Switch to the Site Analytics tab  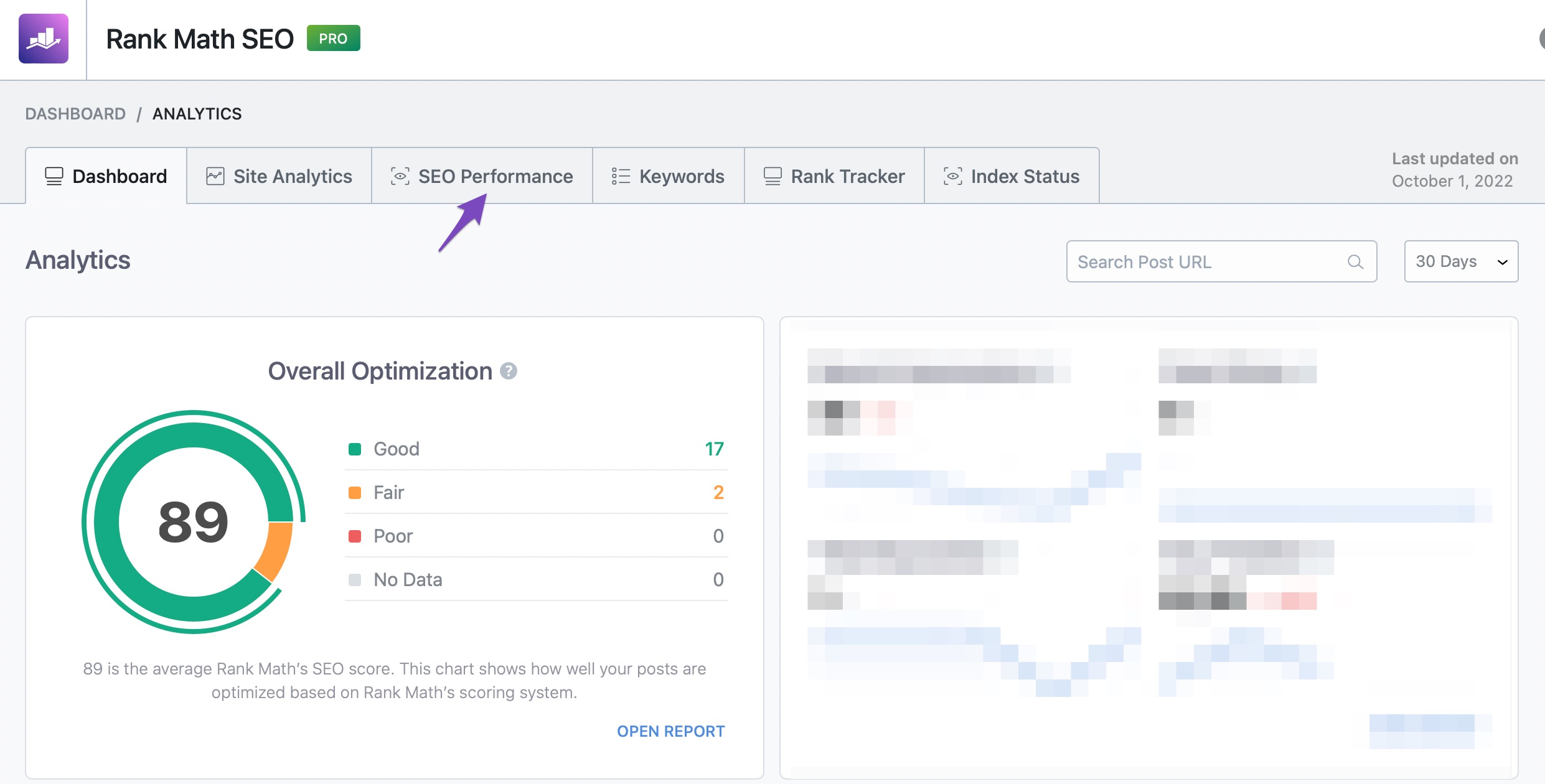[x=279, y=176]
